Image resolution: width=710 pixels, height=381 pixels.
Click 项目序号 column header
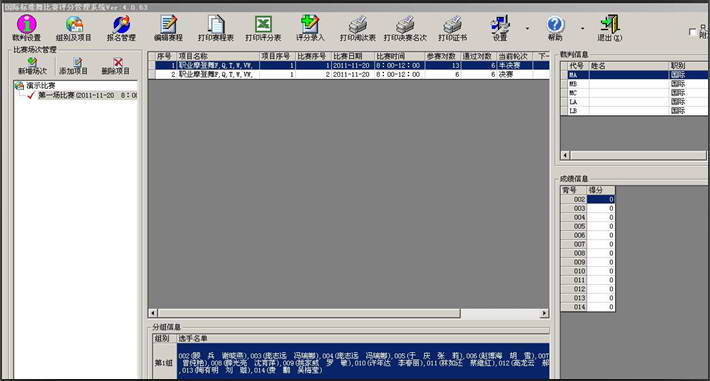click(x=278, y=56)
